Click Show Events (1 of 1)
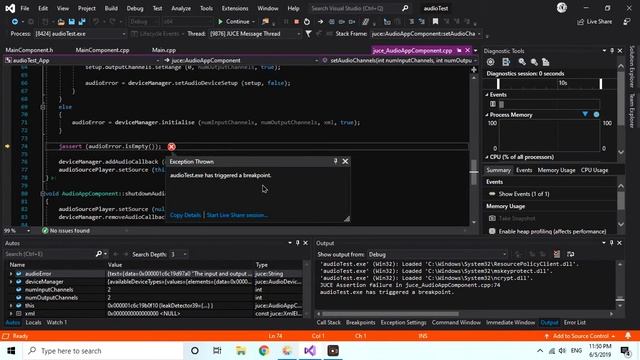The image size is (640, 360). pos(524,194)
